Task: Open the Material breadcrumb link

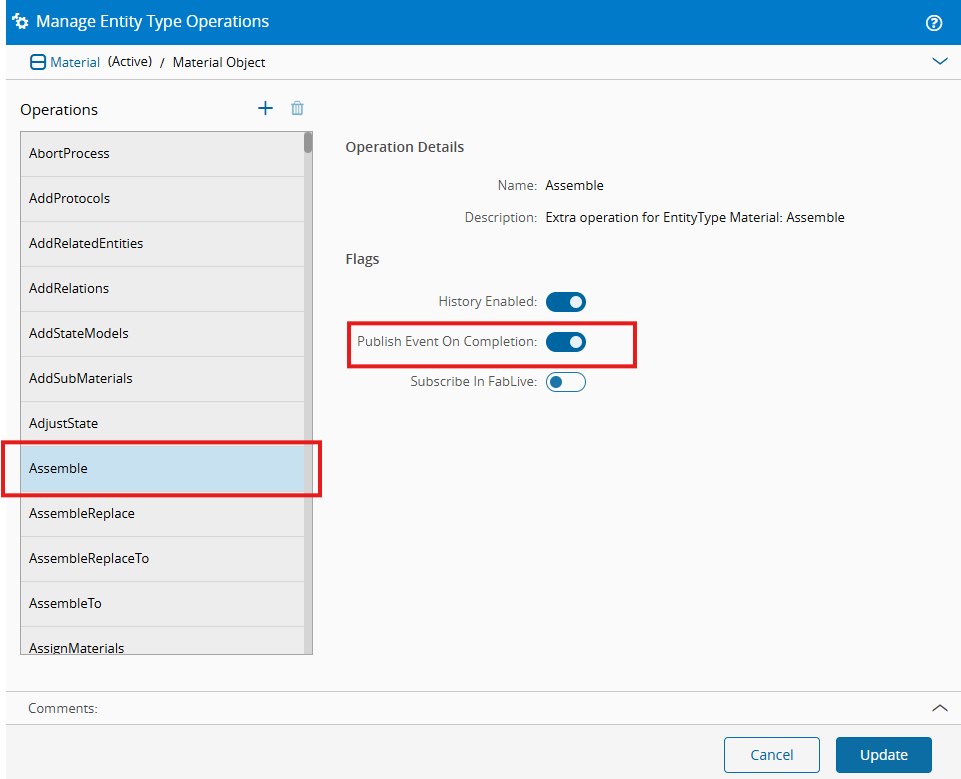Action: pyautogui.click(x=75, y=62)
